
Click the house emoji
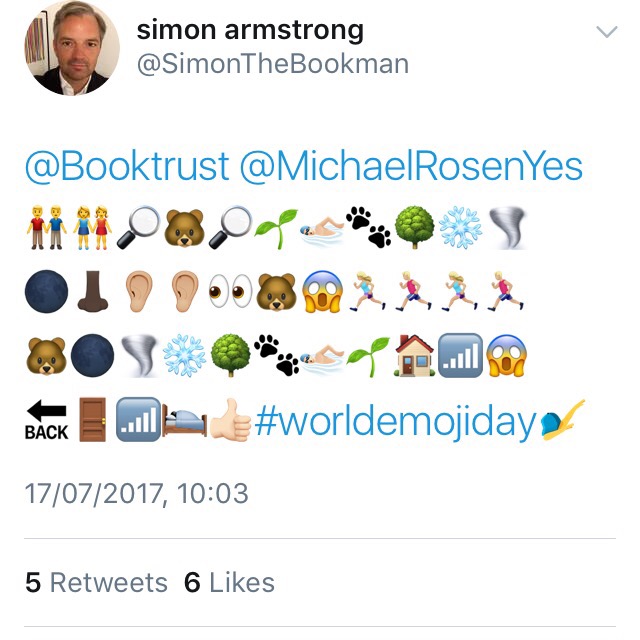[414, 355]
